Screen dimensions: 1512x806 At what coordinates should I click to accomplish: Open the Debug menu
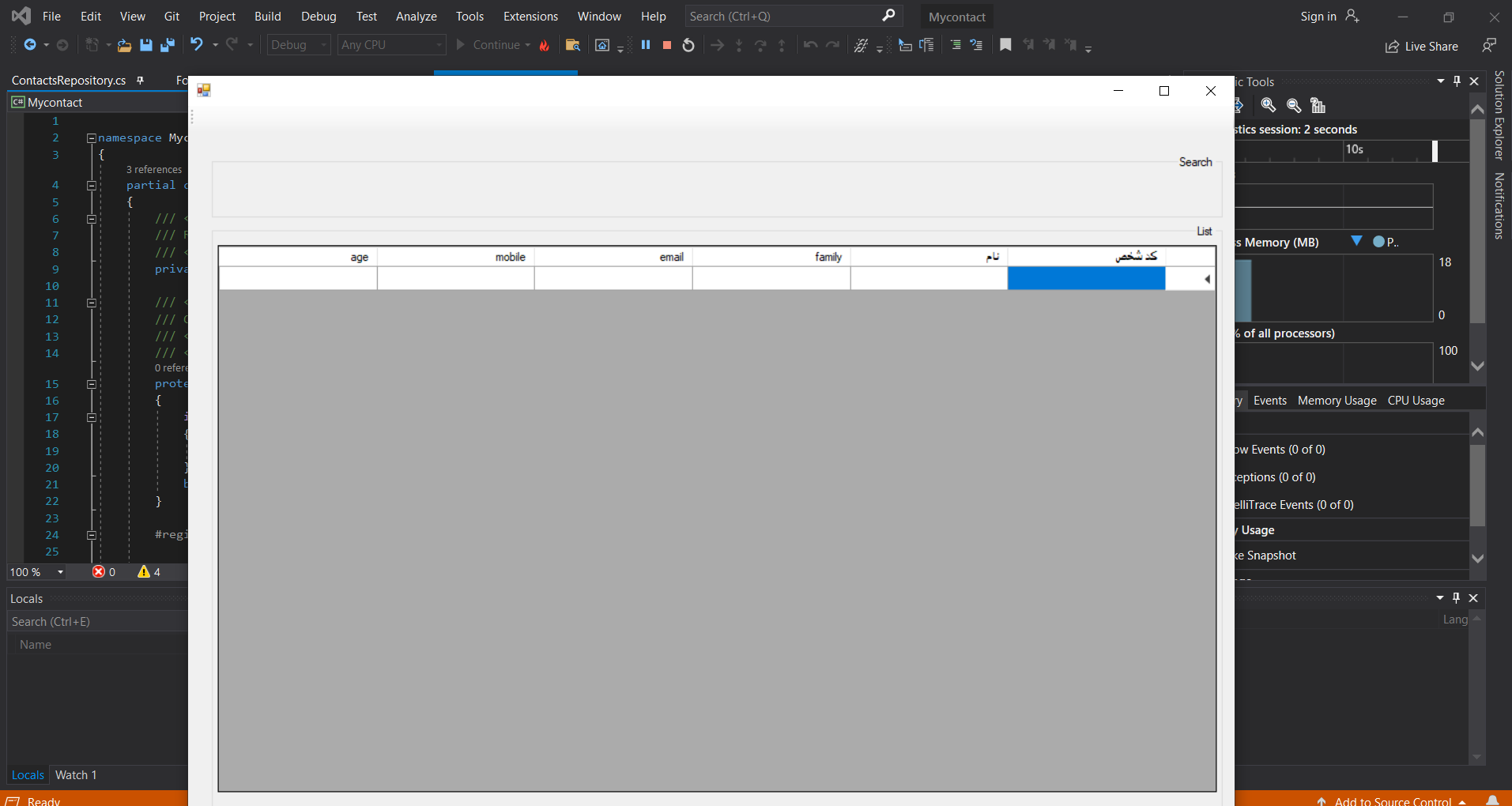click(x=319, y=16)
